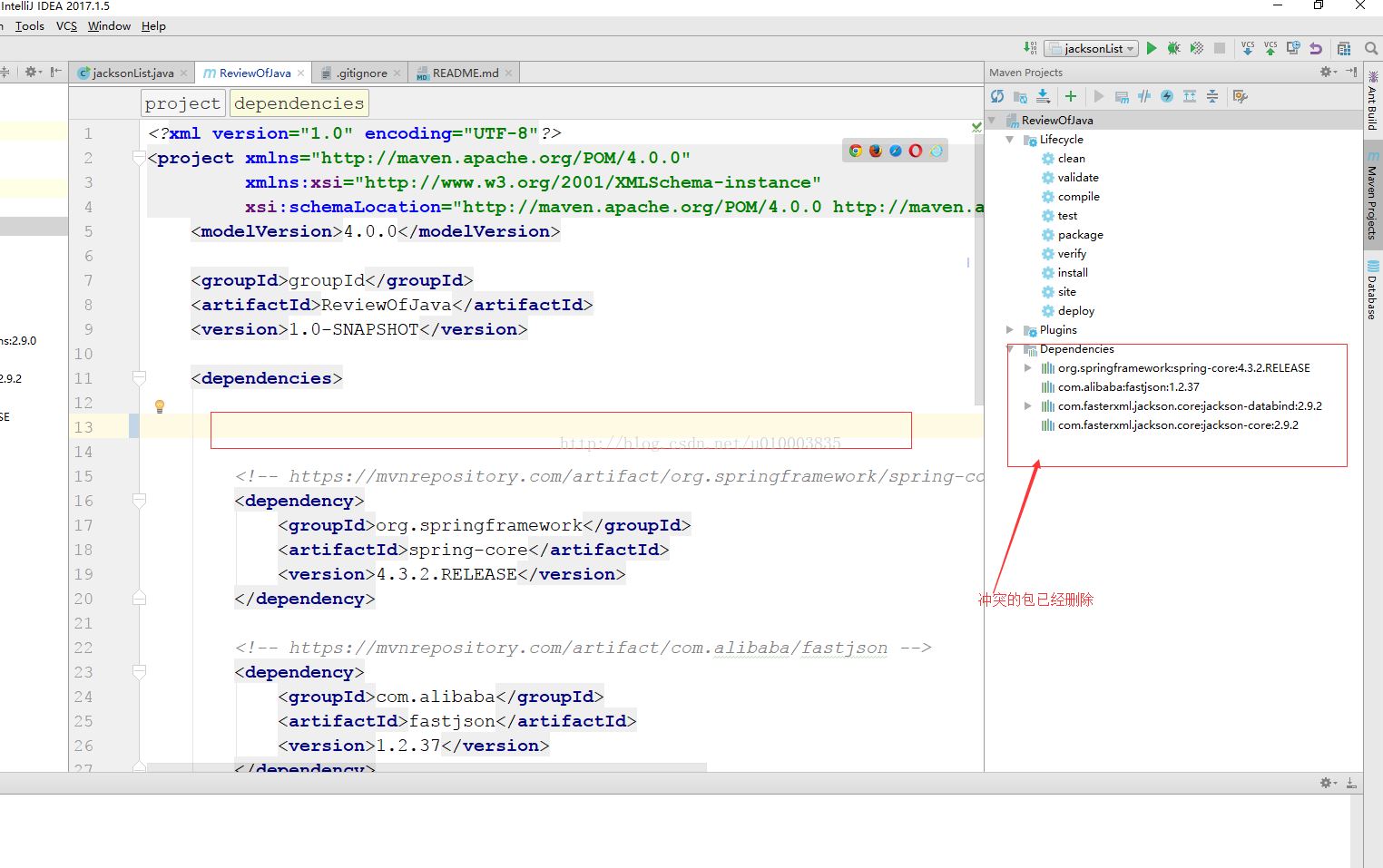Expand the spring-core 4.3.2.RELEASE dependency
The height and width of the screenshot is (868, 1383).
tap(1027, 367)
